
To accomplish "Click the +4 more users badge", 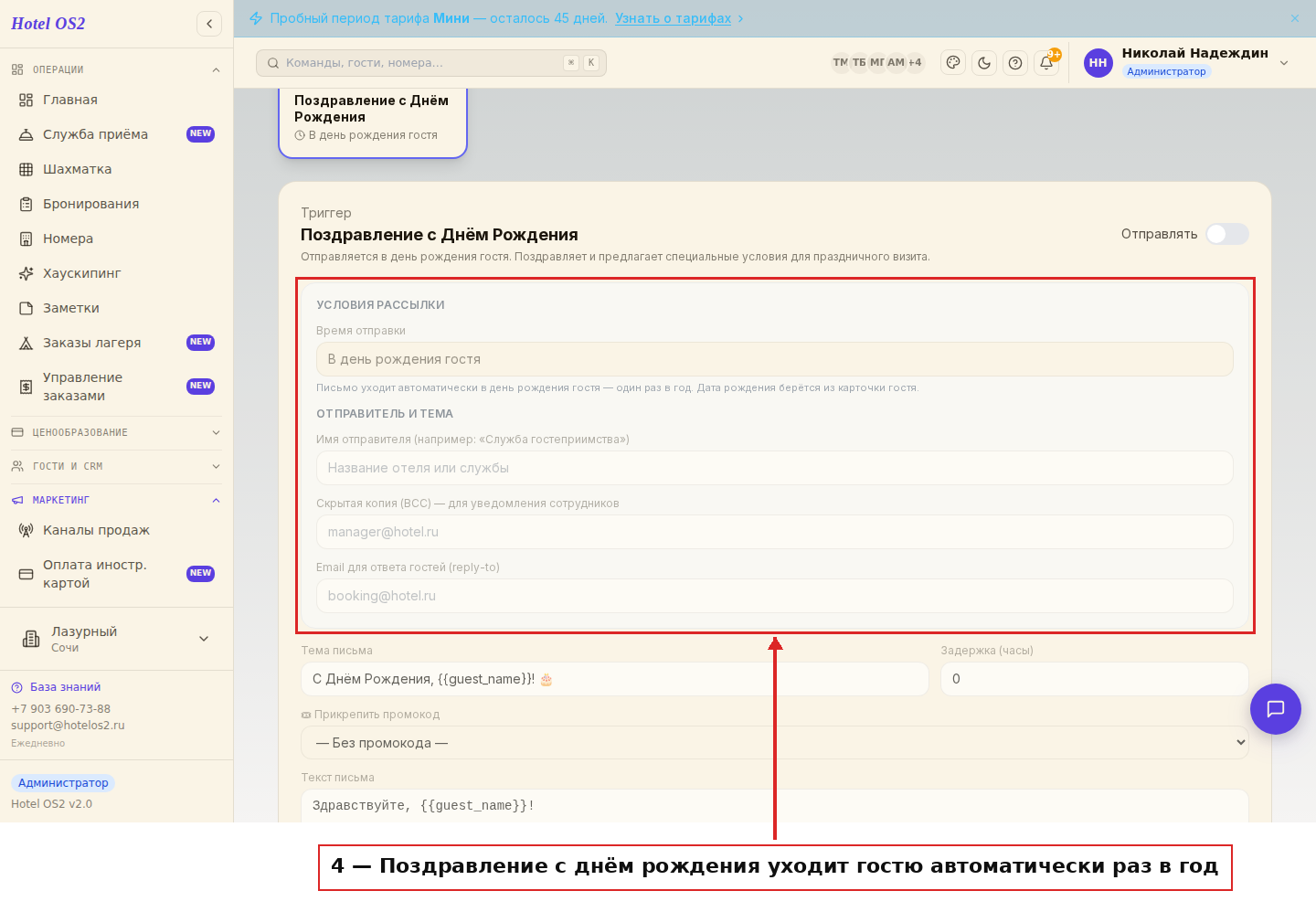I will point(915,63).
